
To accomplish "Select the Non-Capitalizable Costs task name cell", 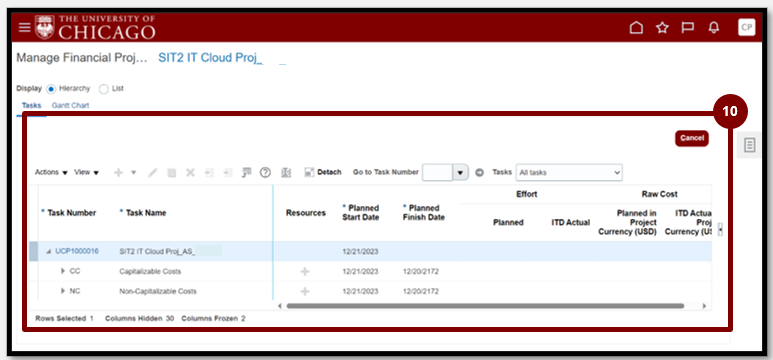I will tap(158, 291).
